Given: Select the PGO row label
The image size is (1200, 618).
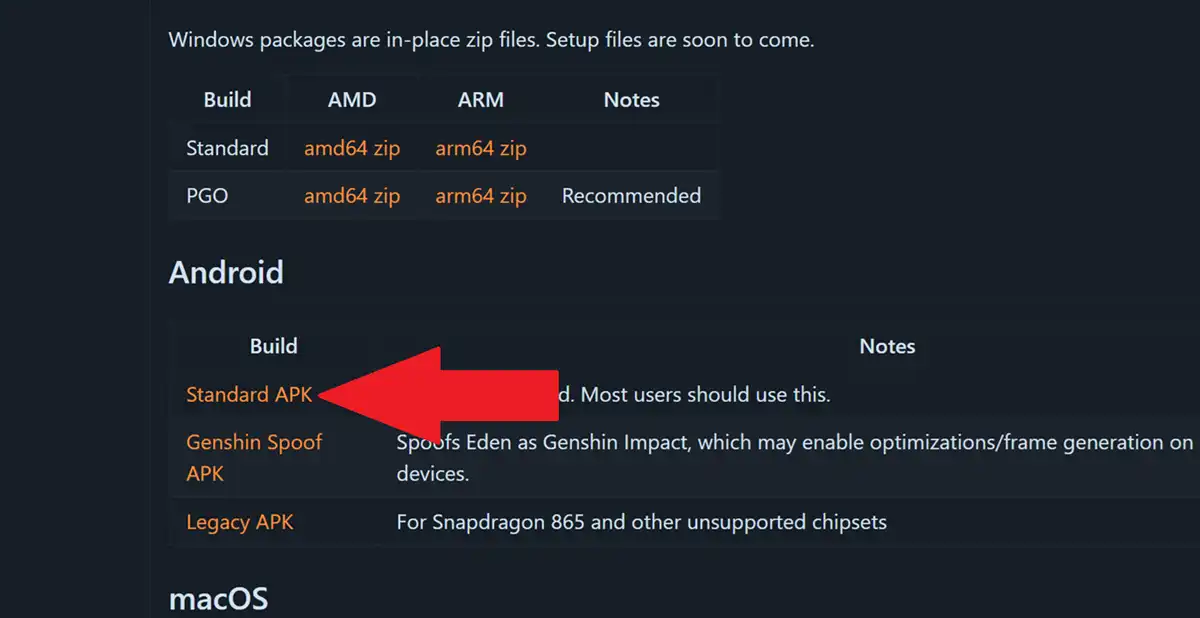Looking at the screenshot, I should 207,195.
